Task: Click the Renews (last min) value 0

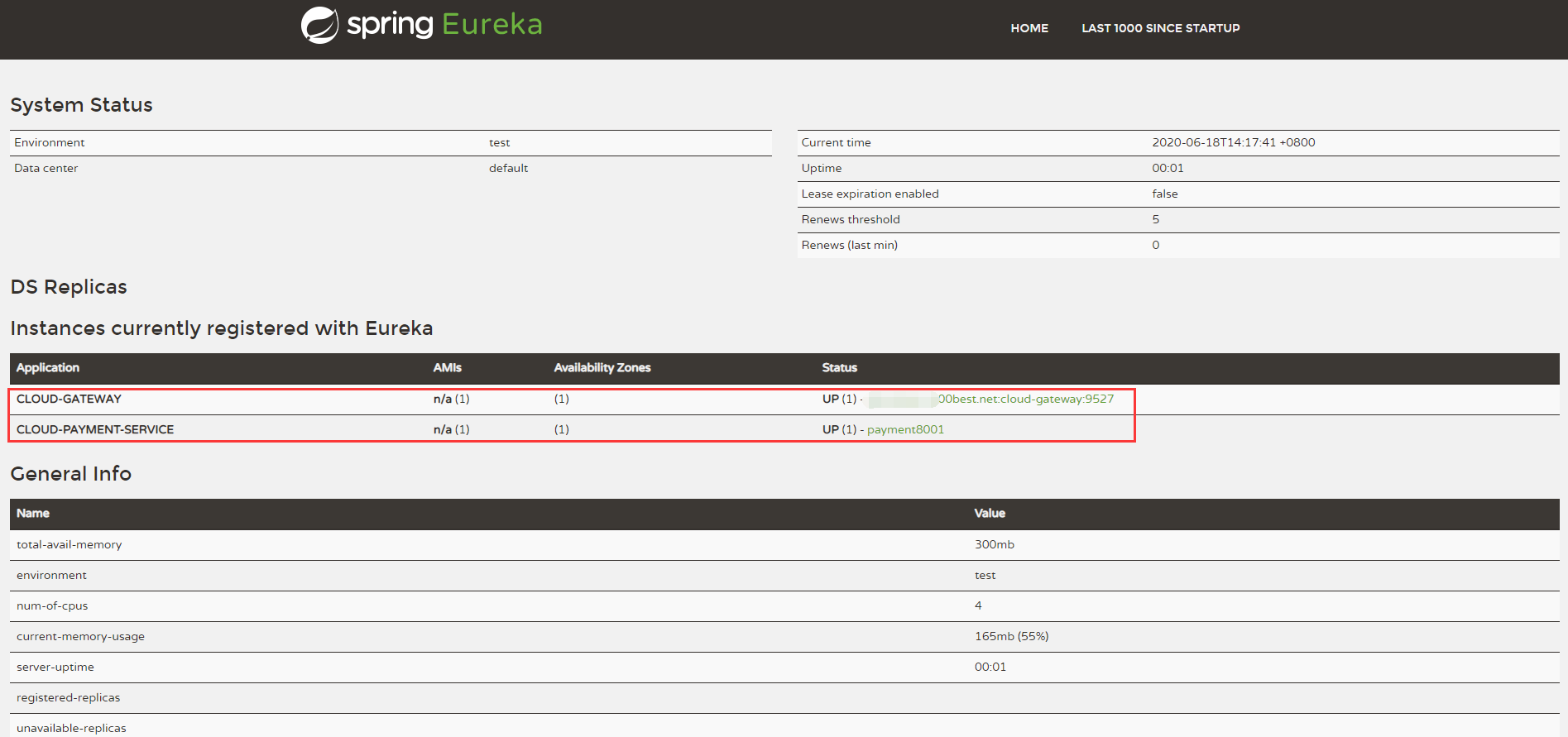Action: pyautogui.click(x=1156, y=245)
